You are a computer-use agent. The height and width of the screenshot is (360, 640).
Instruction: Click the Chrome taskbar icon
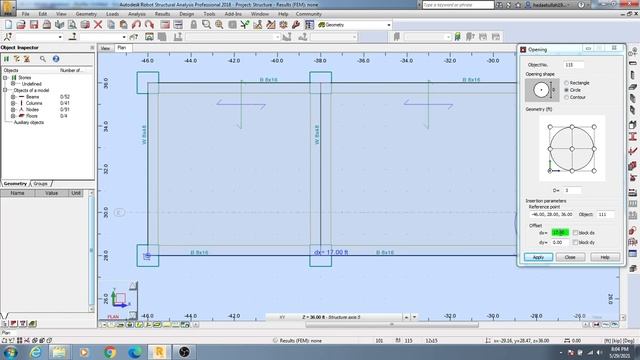click(x=109, y=352)
